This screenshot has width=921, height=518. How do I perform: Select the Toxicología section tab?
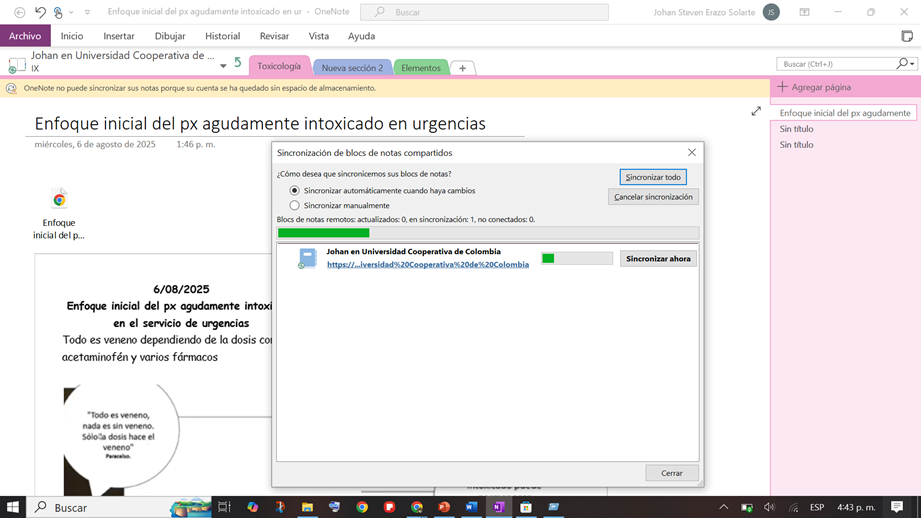point(279,66)
